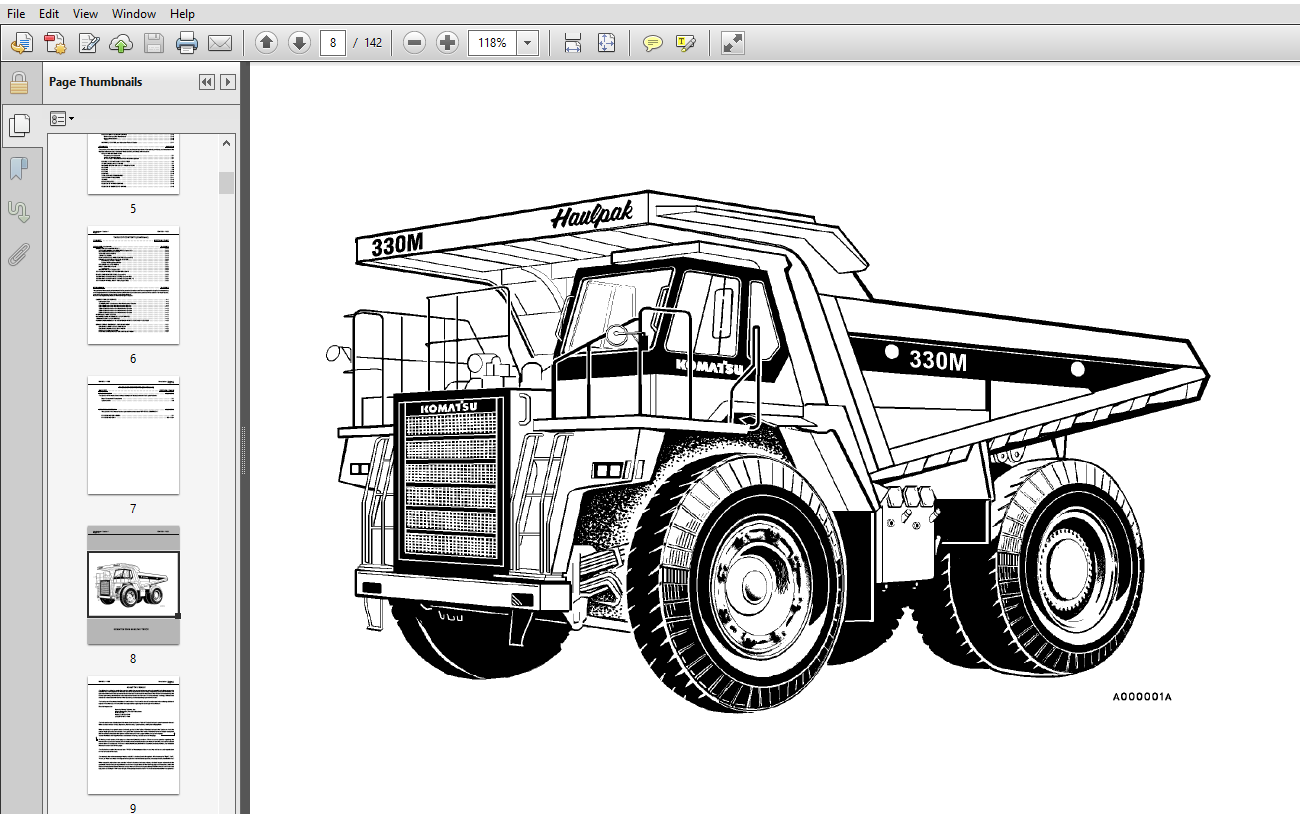Image resolution: width=1300 pixels, height=814 pixels.
Task: Click the zoom out minus button
Action: (x=415, y=43)
